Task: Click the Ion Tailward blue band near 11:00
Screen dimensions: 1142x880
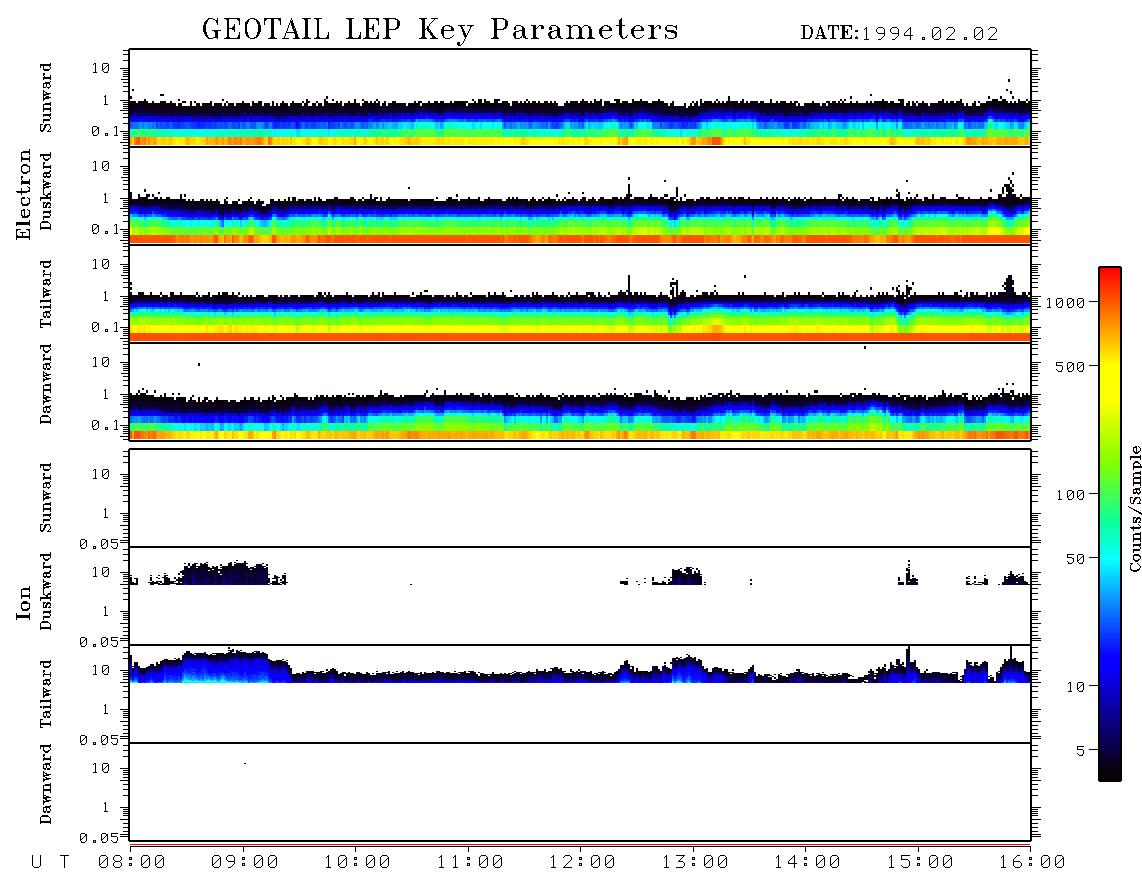Action: click(x=470, y=677)
